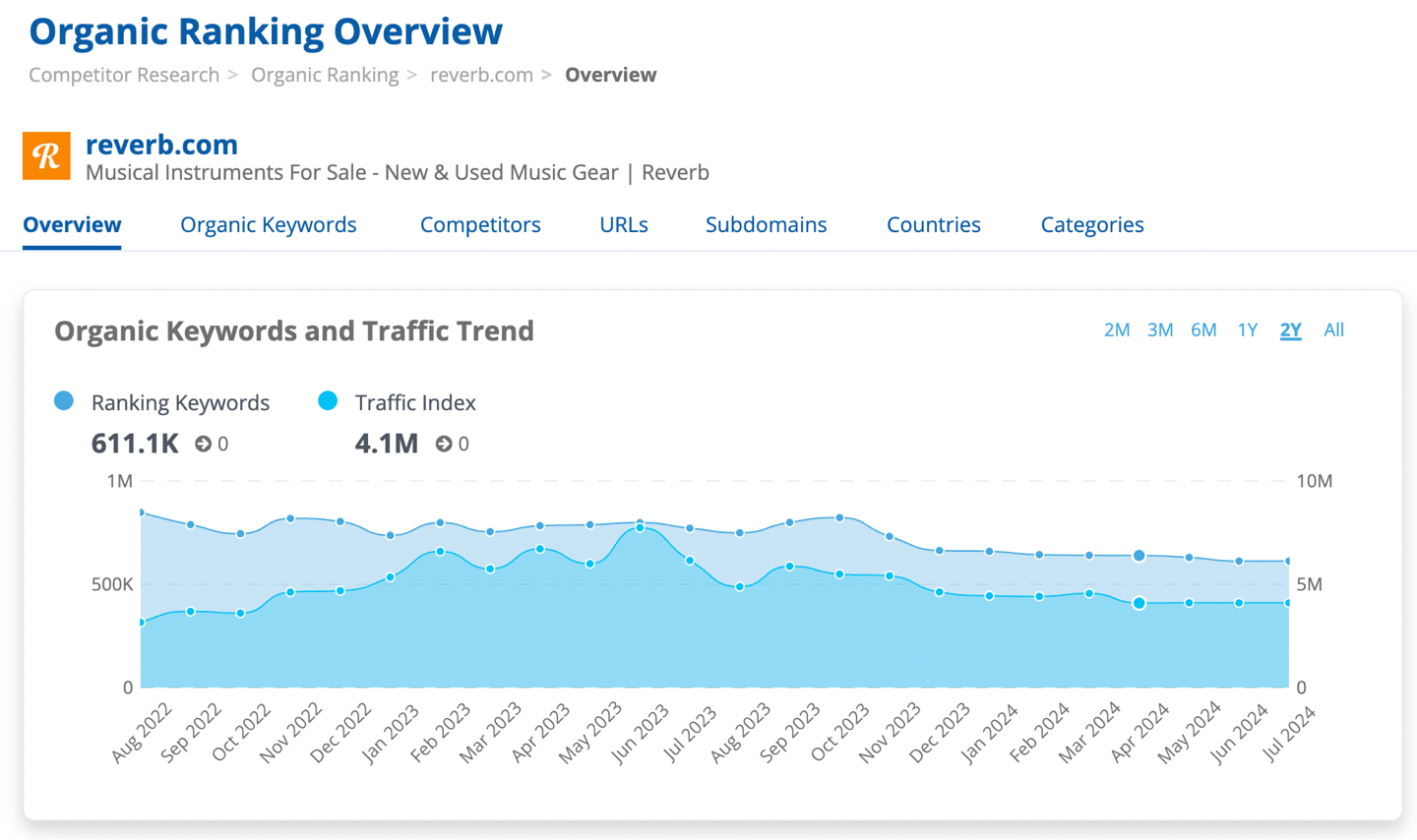Viewport: 1417px width, 840px height.
Task: Open the Categories tab
Action: (x=1092, y=224)
